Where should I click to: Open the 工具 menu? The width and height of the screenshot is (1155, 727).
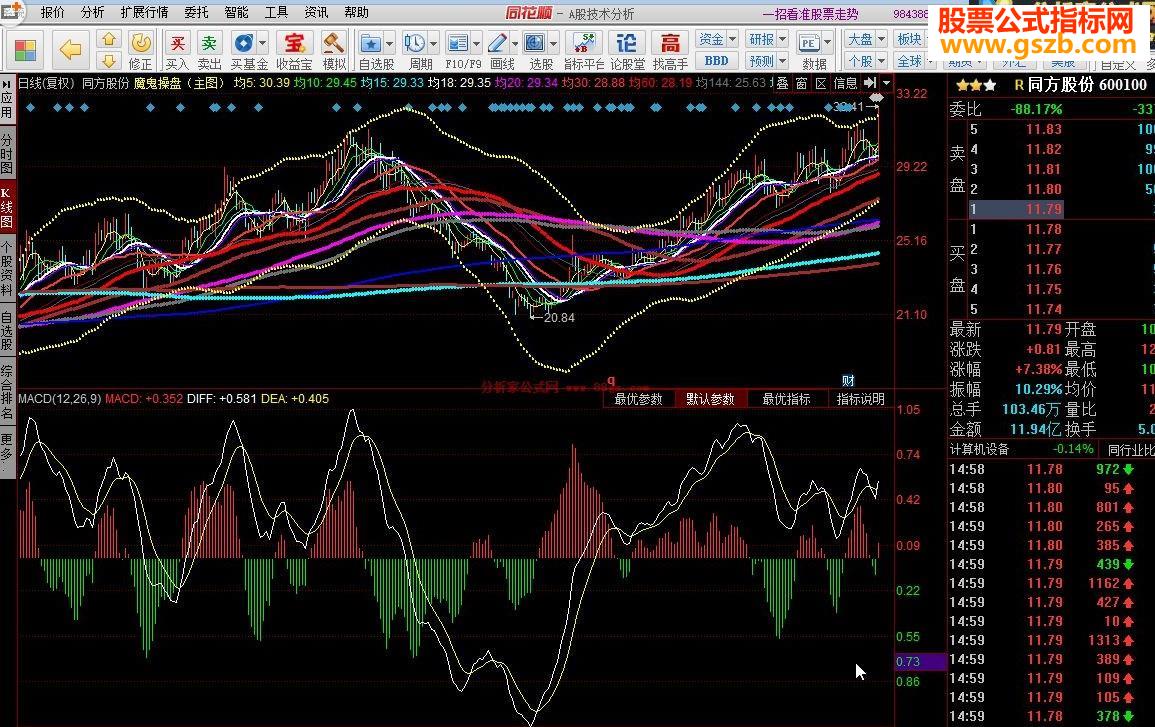point(276,13)
